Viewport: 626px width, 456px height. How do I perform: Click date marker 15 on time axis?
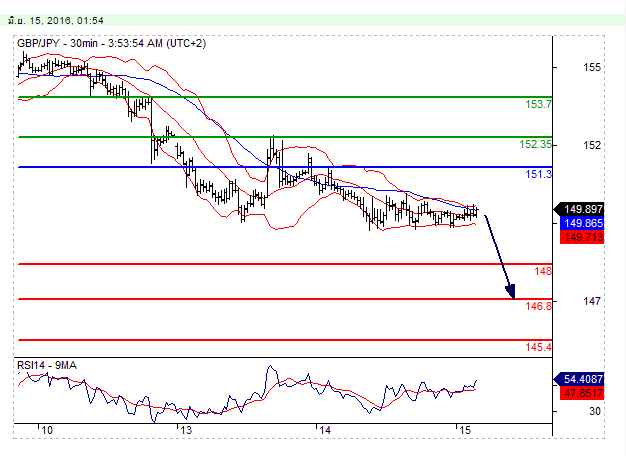(465, 430)
